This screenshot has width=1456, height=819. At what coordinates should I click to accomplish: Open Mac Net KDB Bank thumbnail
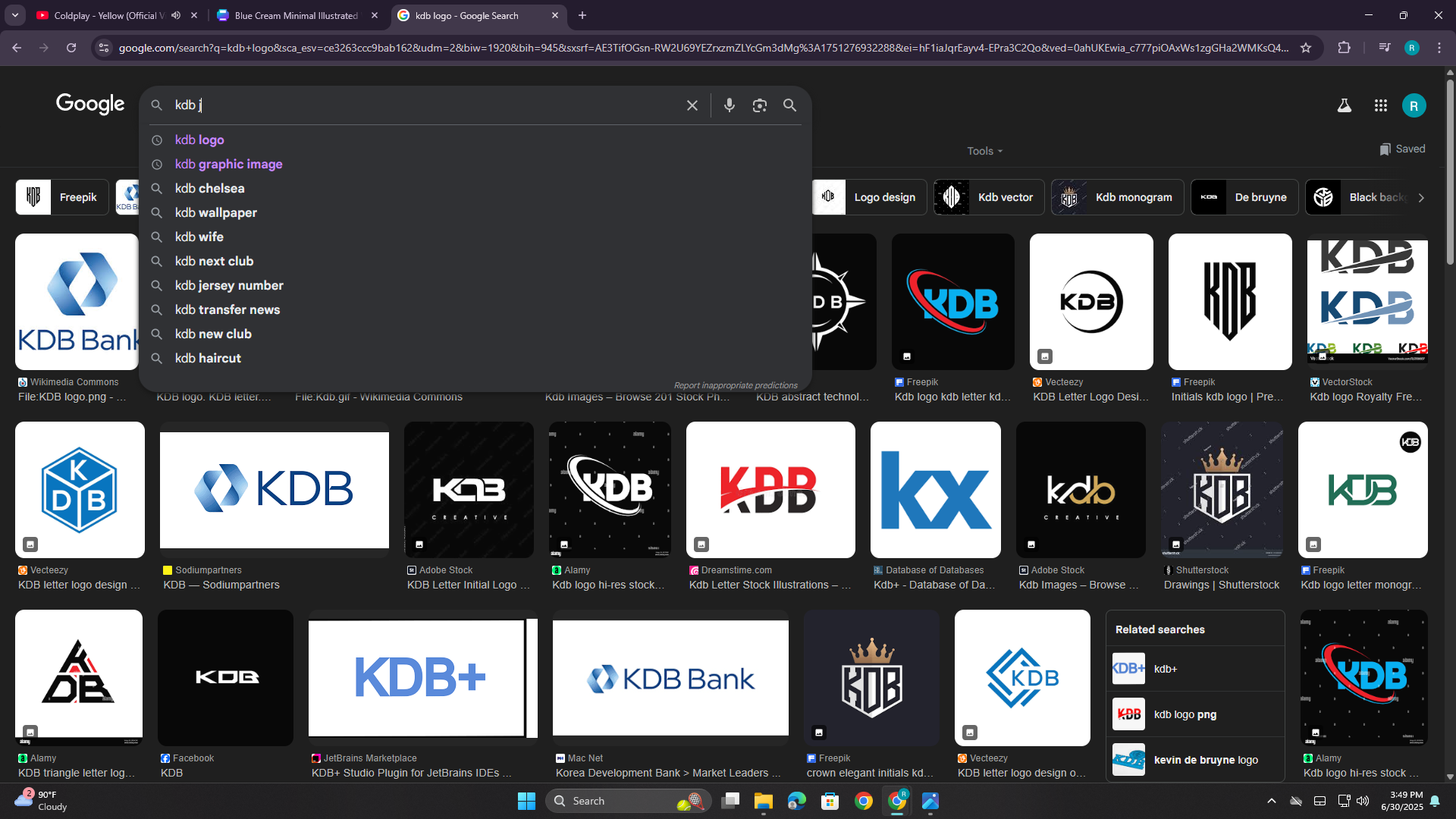pyautogui.click(x=670, y=678)
